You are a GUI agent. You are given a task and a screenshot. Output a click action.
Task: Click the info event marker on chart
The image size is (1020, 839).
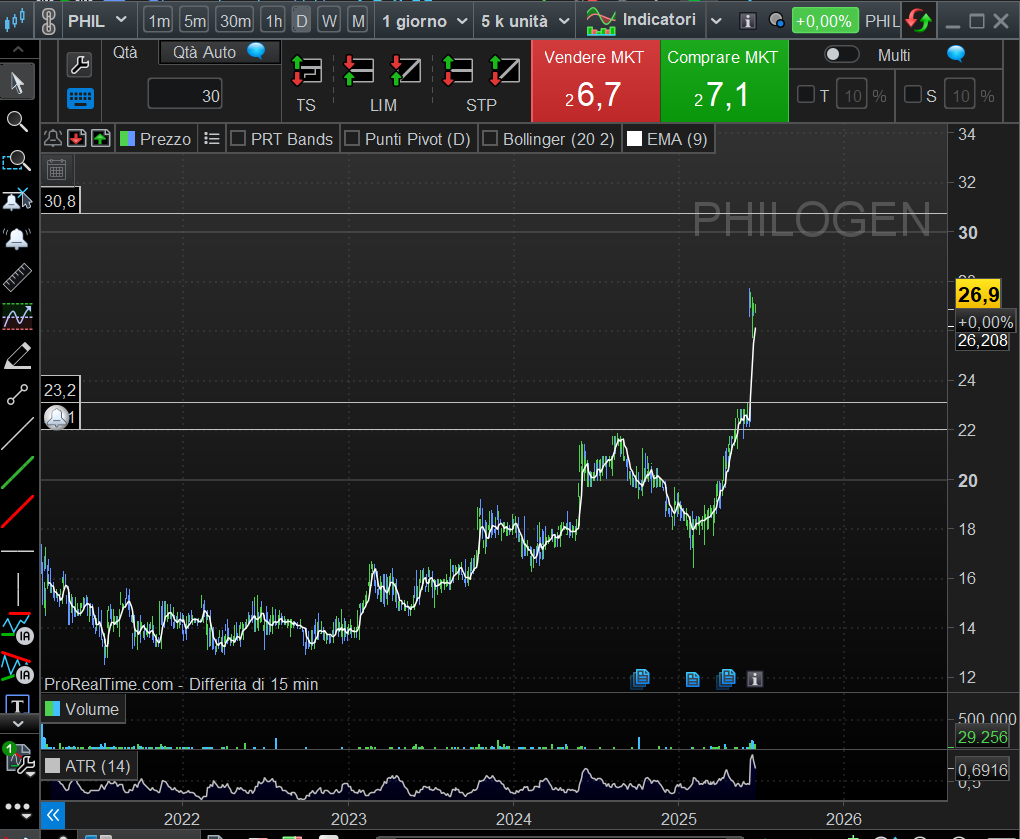pyautogui.click(x=754, y=678)
